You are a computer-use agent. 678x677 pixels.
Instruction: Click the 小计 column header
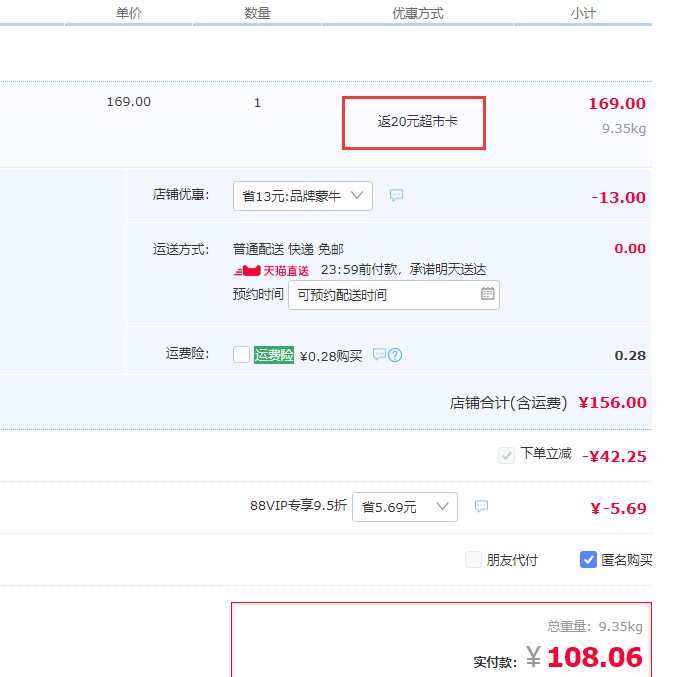(x=584, y=13)
